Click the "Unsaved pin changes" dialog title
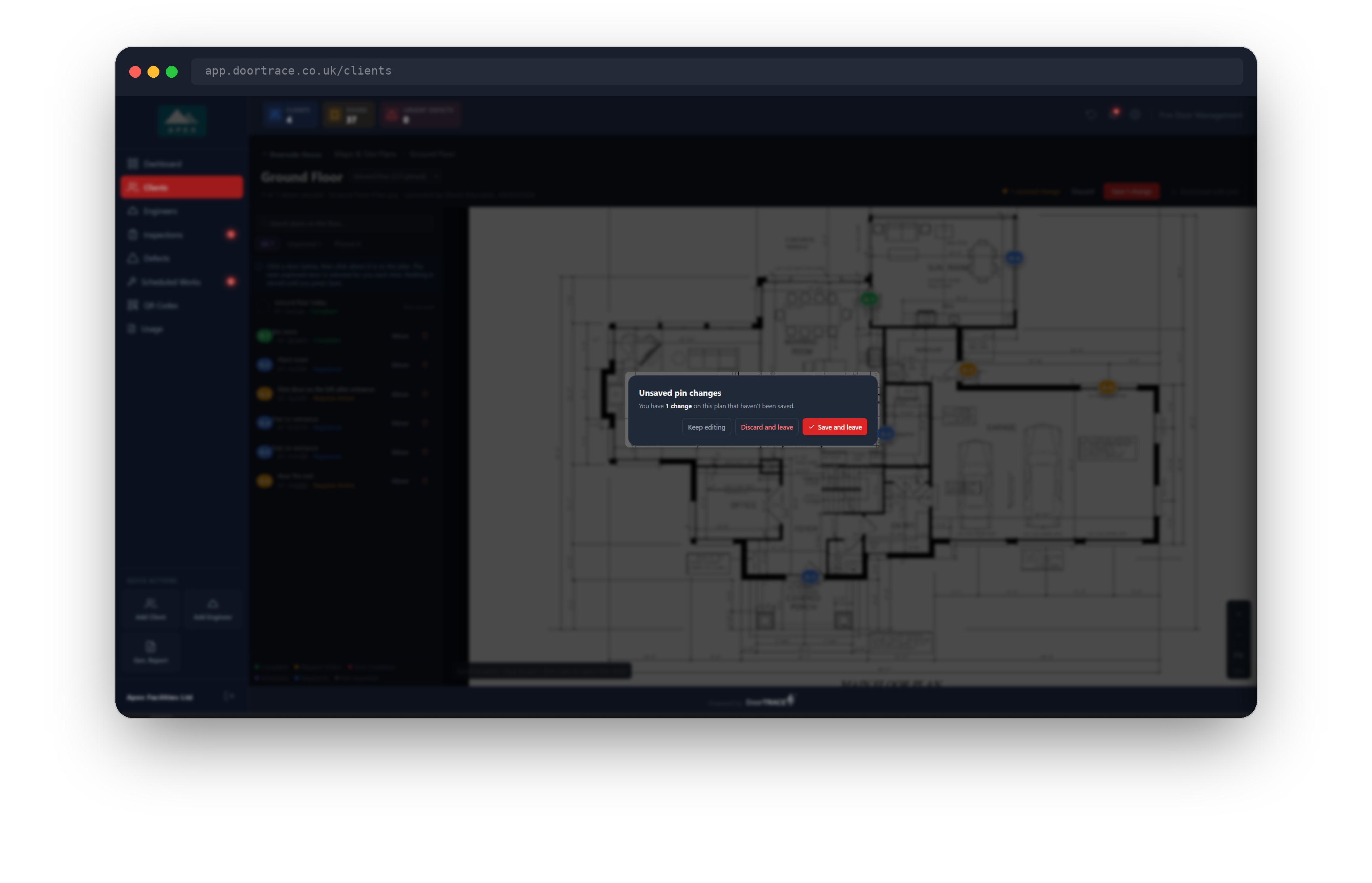Screen dimensions: 1372x883 [680, 393]
